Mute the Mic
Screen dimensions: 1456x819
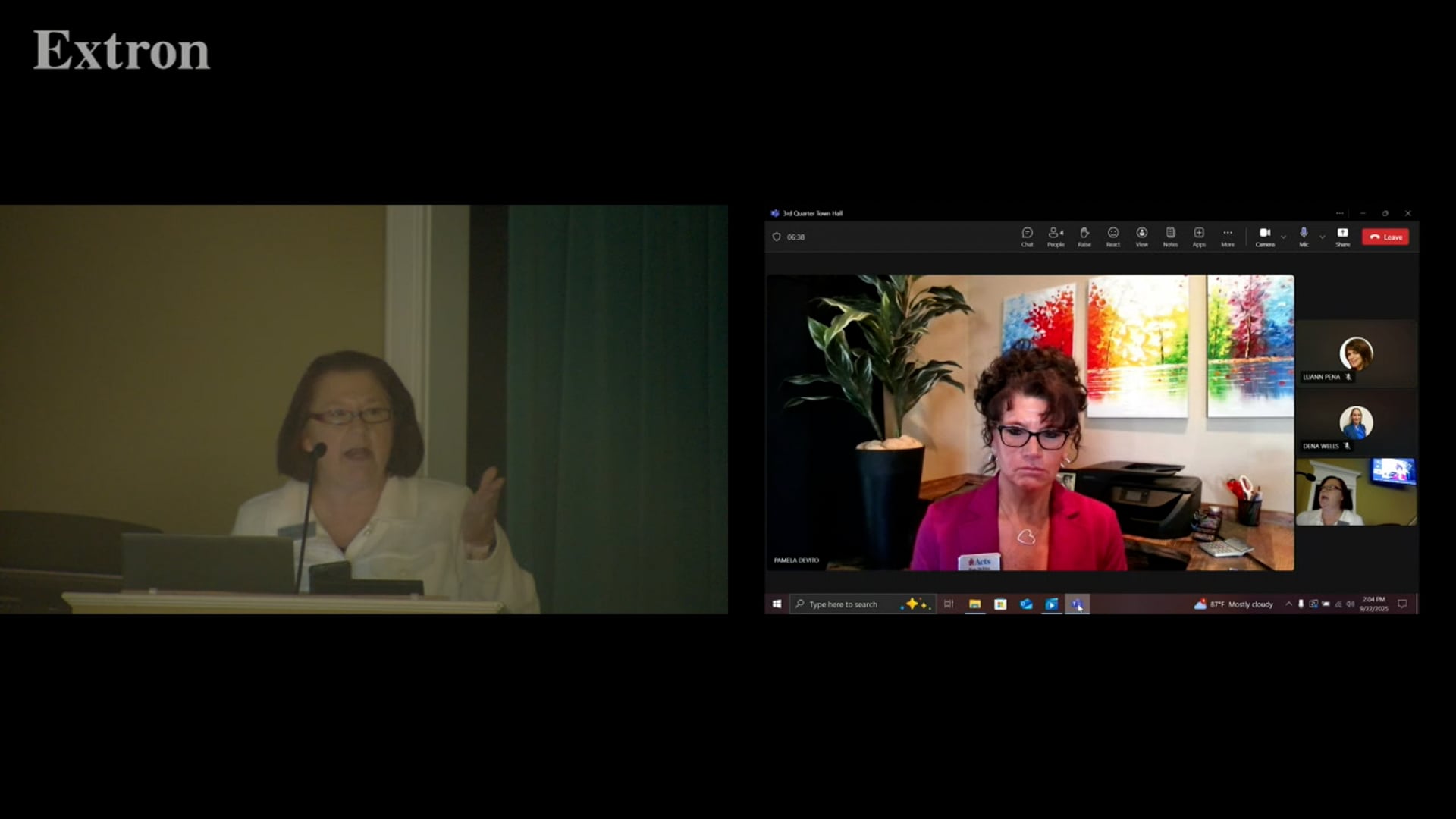click(1304, 237)
